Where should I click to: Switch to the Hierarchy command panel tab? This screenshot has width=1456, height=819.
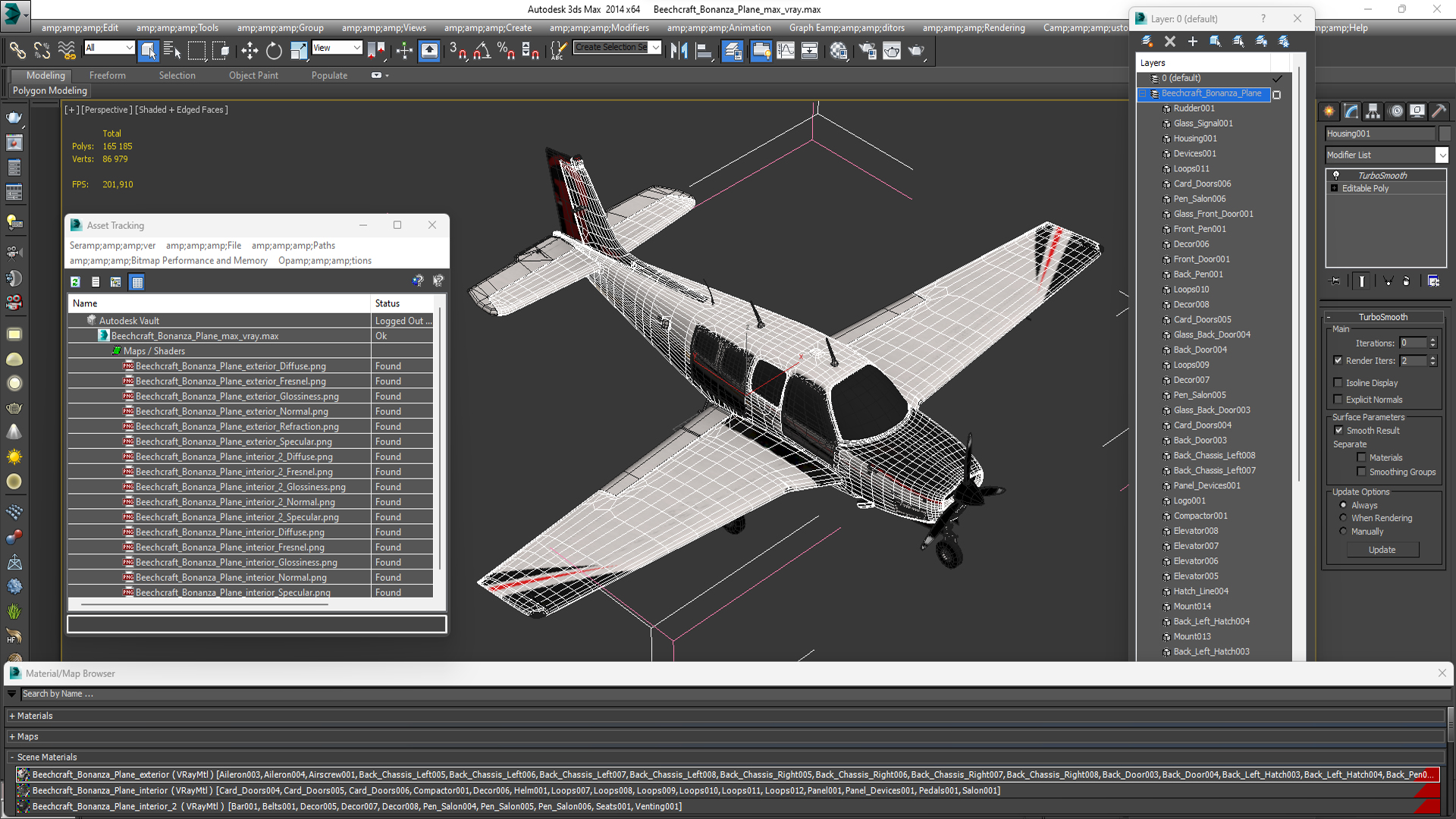click(x=1373, y=111)
